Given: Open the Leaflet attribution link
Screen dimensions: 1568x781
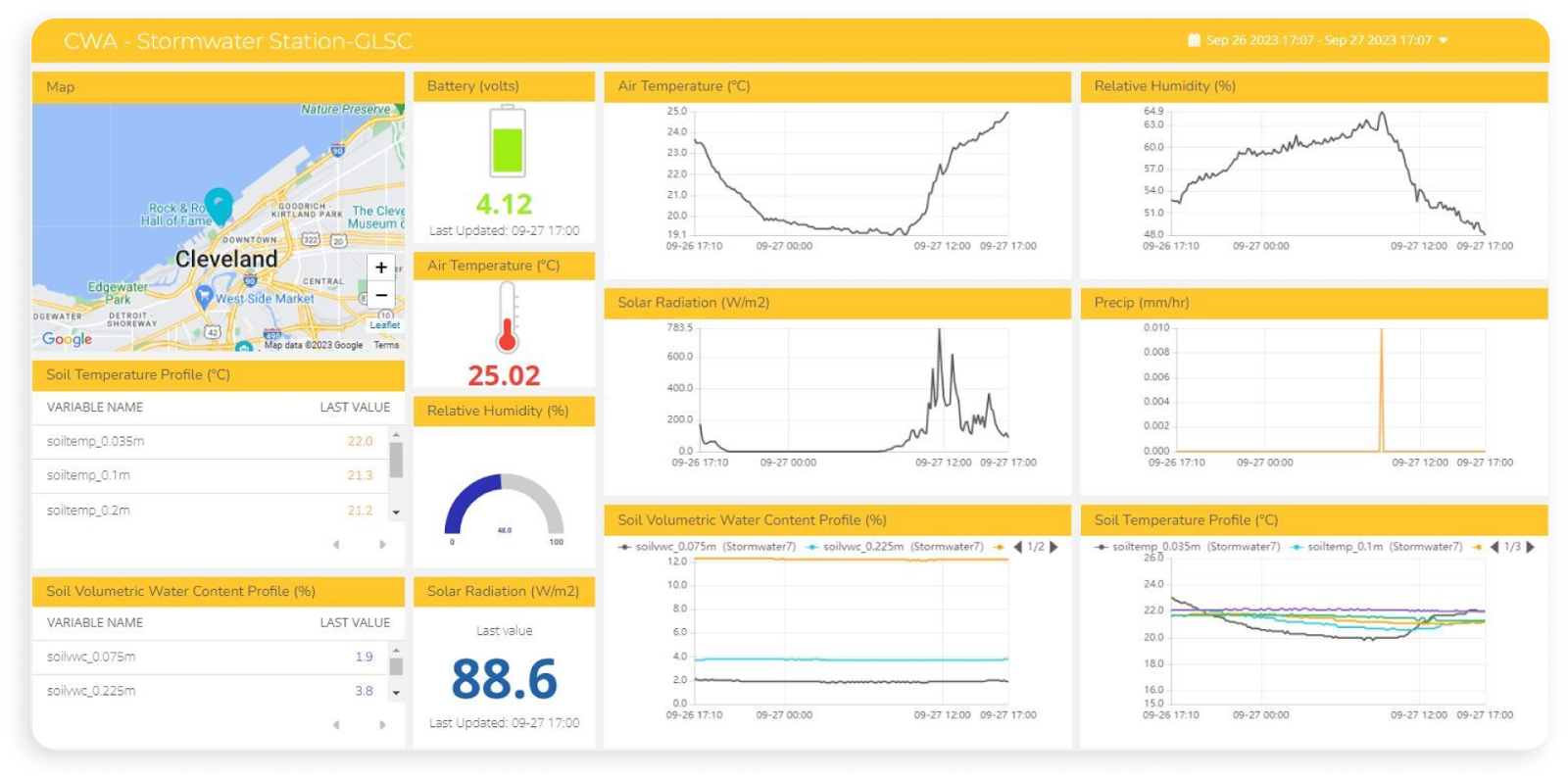Looking at the screenshot, I should pos(384,325).
